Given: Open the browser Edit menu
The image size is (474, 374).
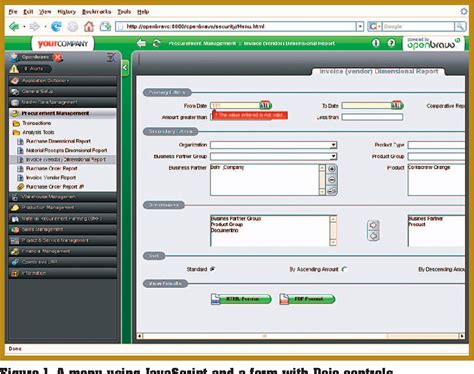Looking at the screenshot, I should point(28,12).
